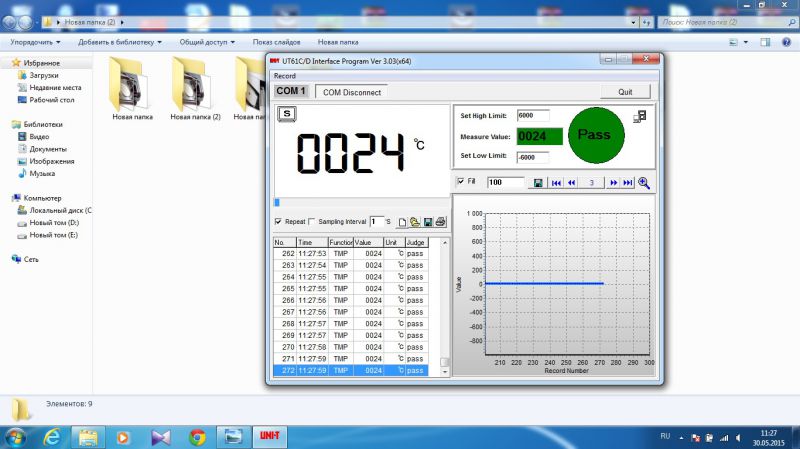Print the record table
Image resolution: width=800 pixels, height=449 pixels.
click(440, 222)
